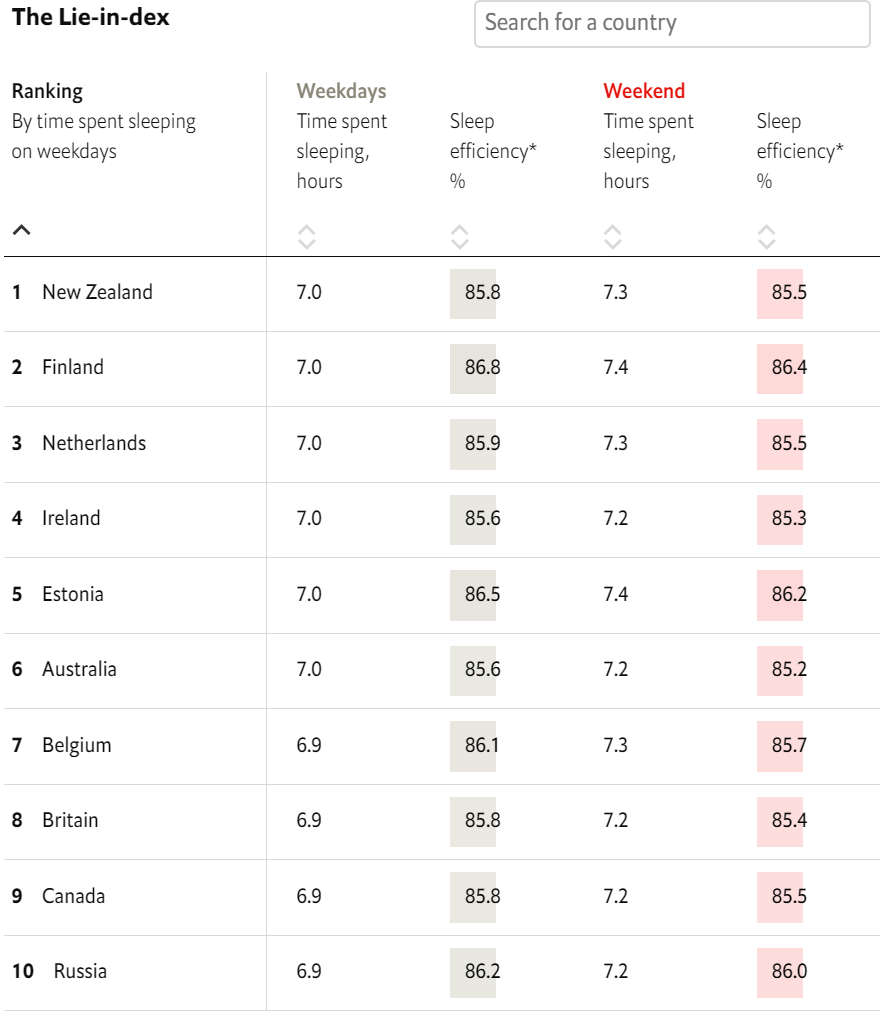891x1033 pixels.
Task: Select Canada in the table
Action: point(73,896)
